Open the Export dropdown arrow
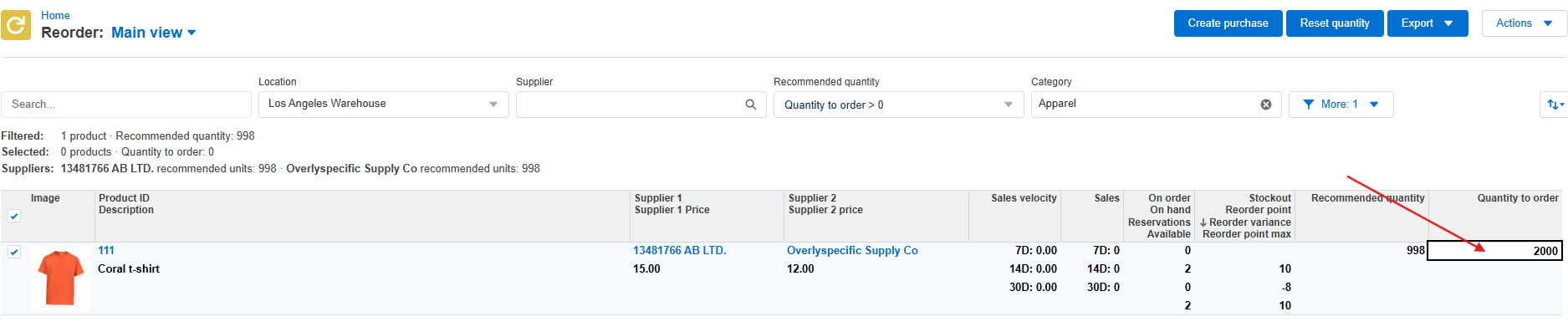This screenshot has width=1568, height=327. [x=1448, y=23]
